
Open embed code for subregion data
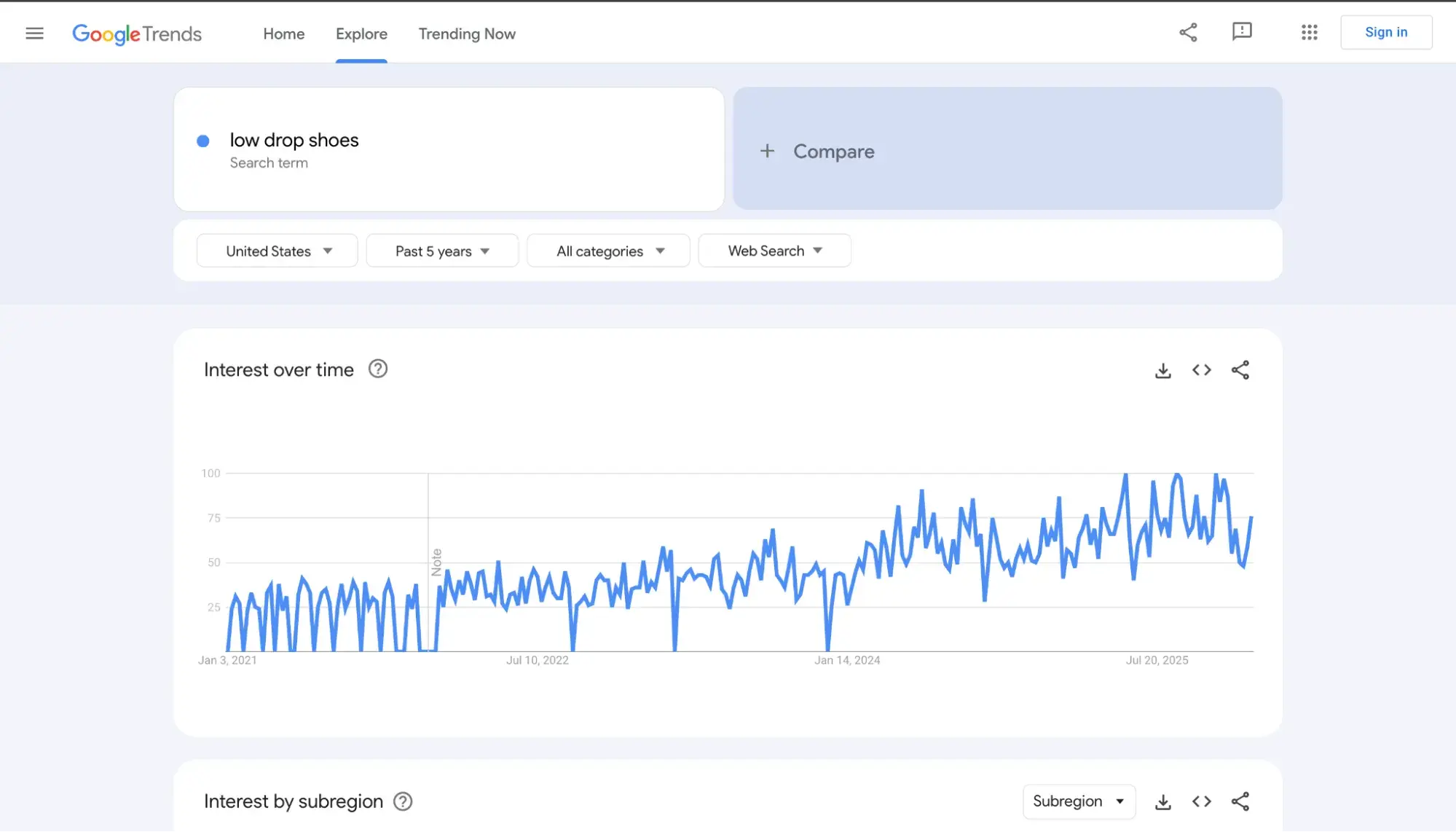[1202, 801]
